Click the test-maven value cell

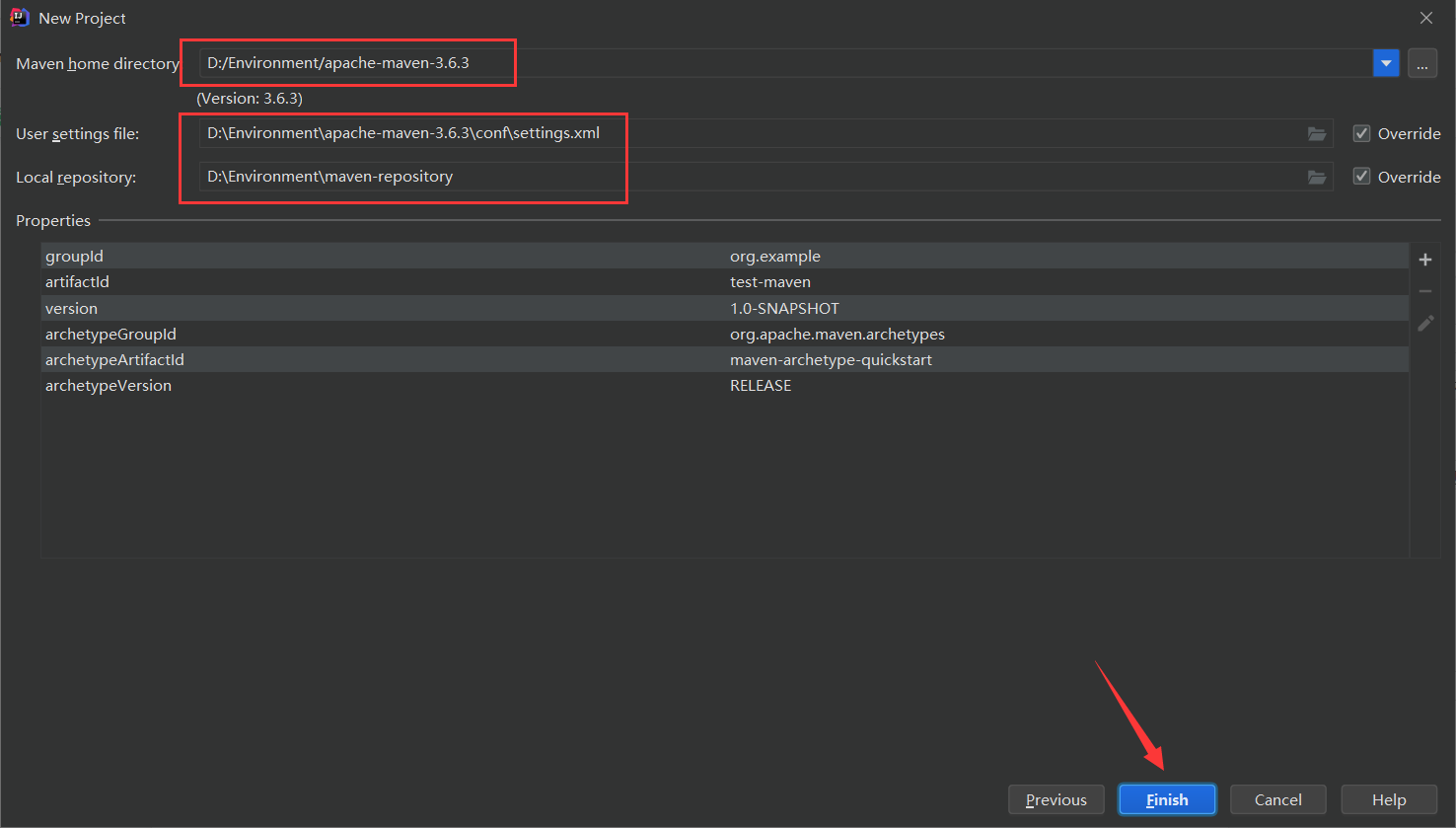pyautogui.click(x=770, y=281)
